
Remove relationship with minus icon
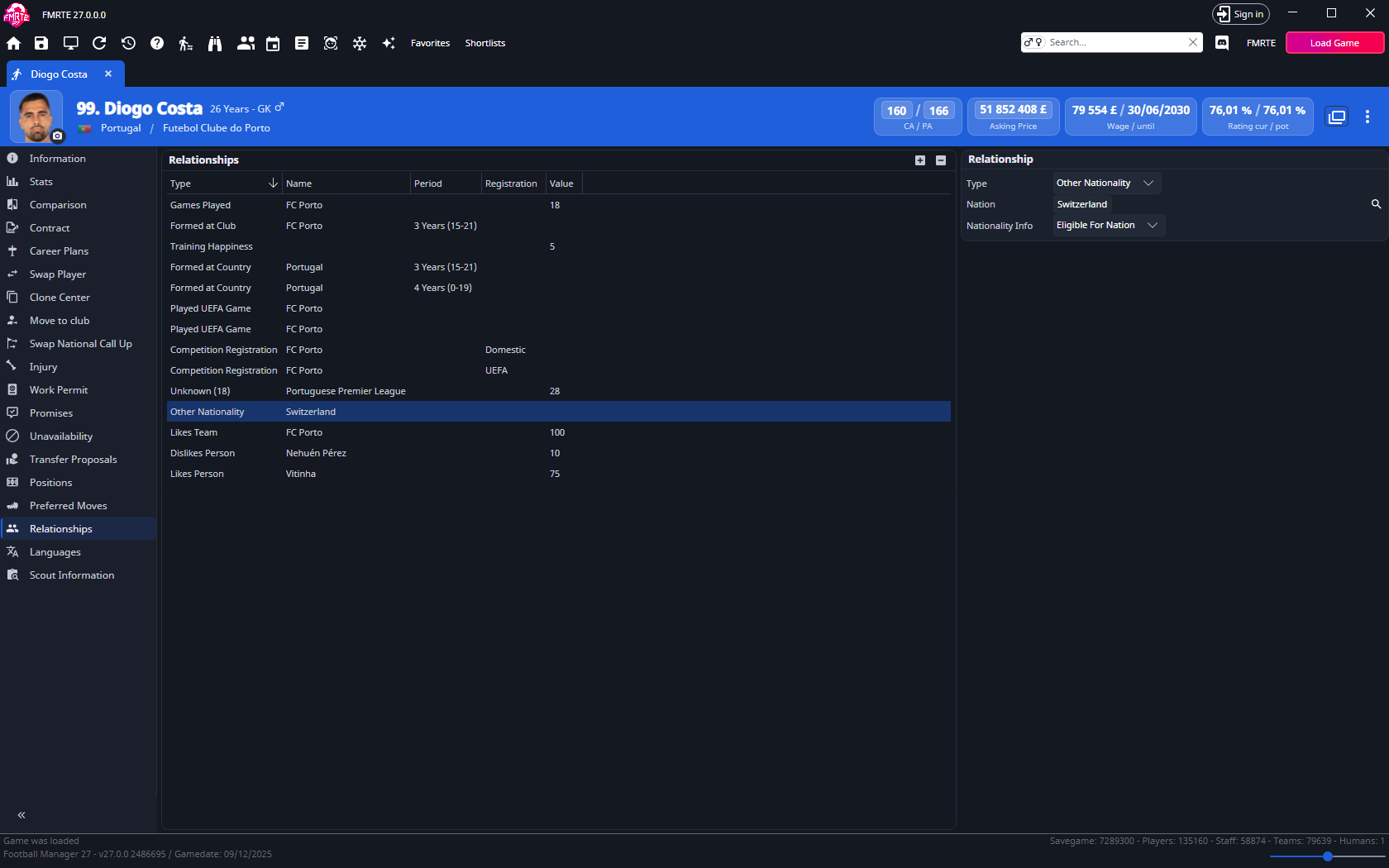point(941,160)
